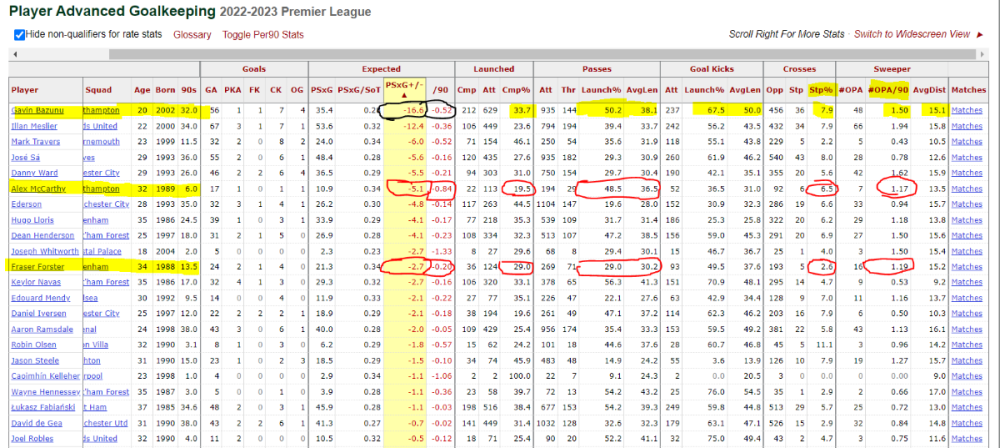1000x448 pixels.
Task: Click the left arrow of the horizontal table scrollbar
Action: coord(14,55)
